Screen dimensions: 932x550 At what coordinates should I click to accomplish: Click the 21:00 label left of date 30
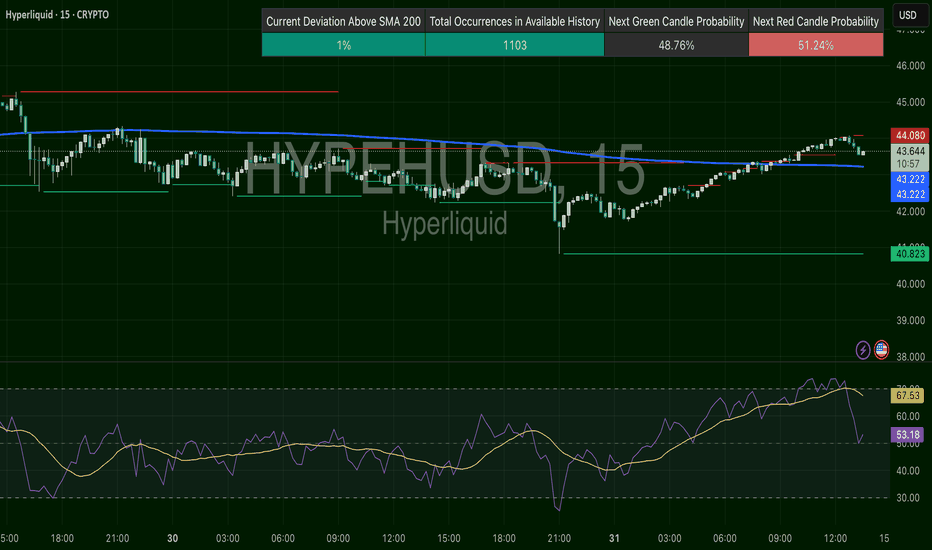(x=117, y=538)
